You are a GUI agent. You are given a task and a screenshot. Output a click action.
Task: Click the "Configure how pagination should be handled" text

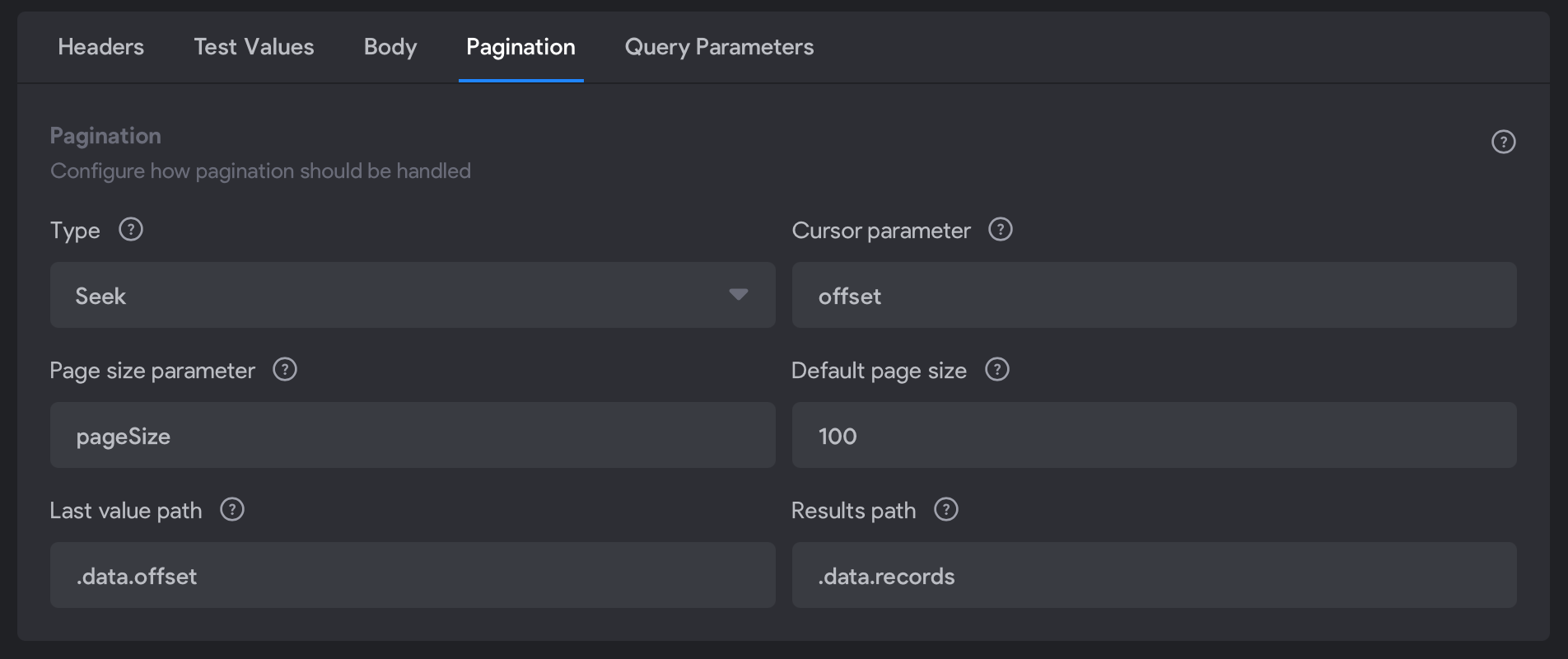tap(260, 171)
